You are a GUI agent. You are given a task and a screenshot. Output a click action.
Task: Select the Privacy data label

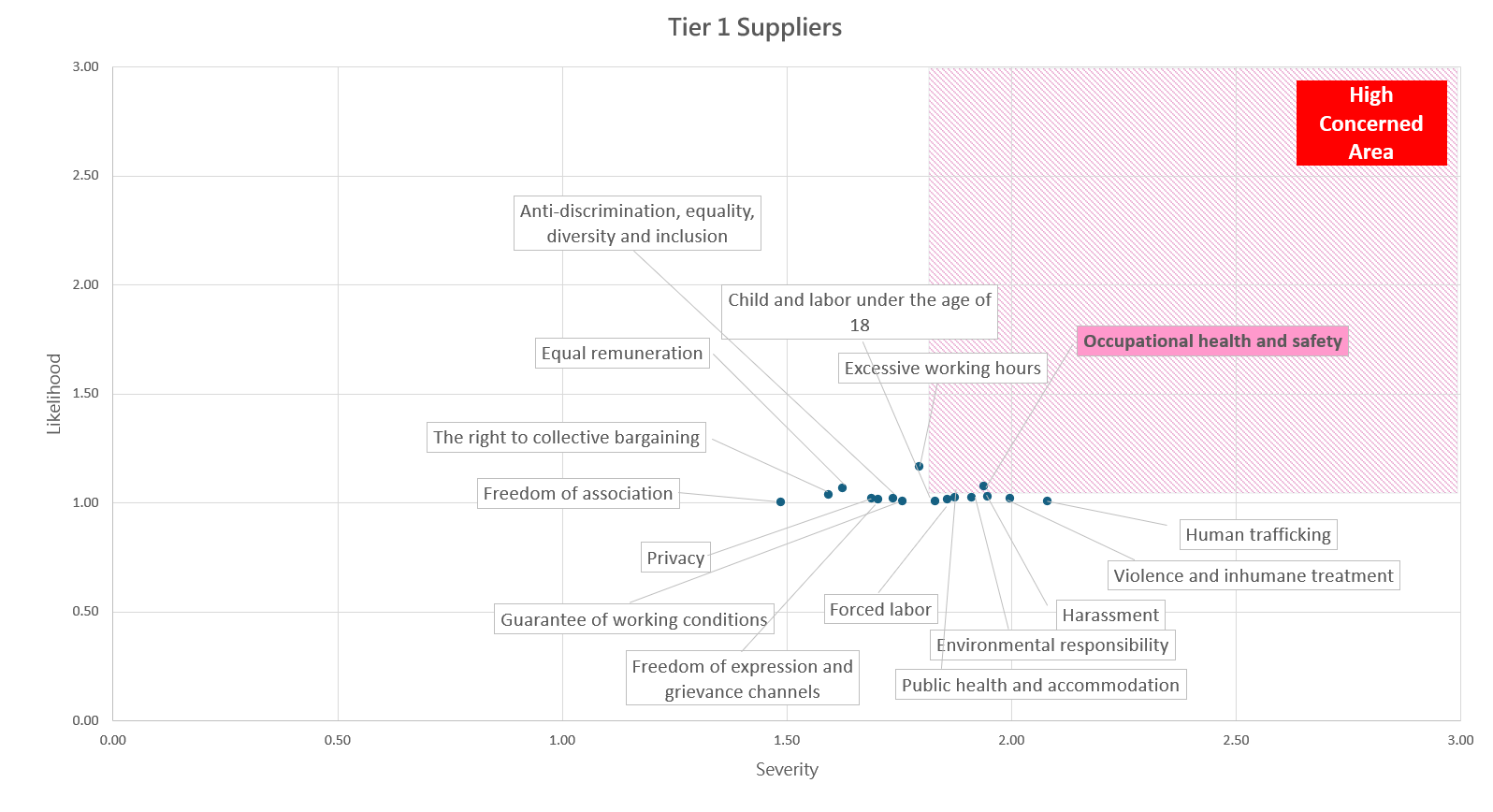click(675, 558)
